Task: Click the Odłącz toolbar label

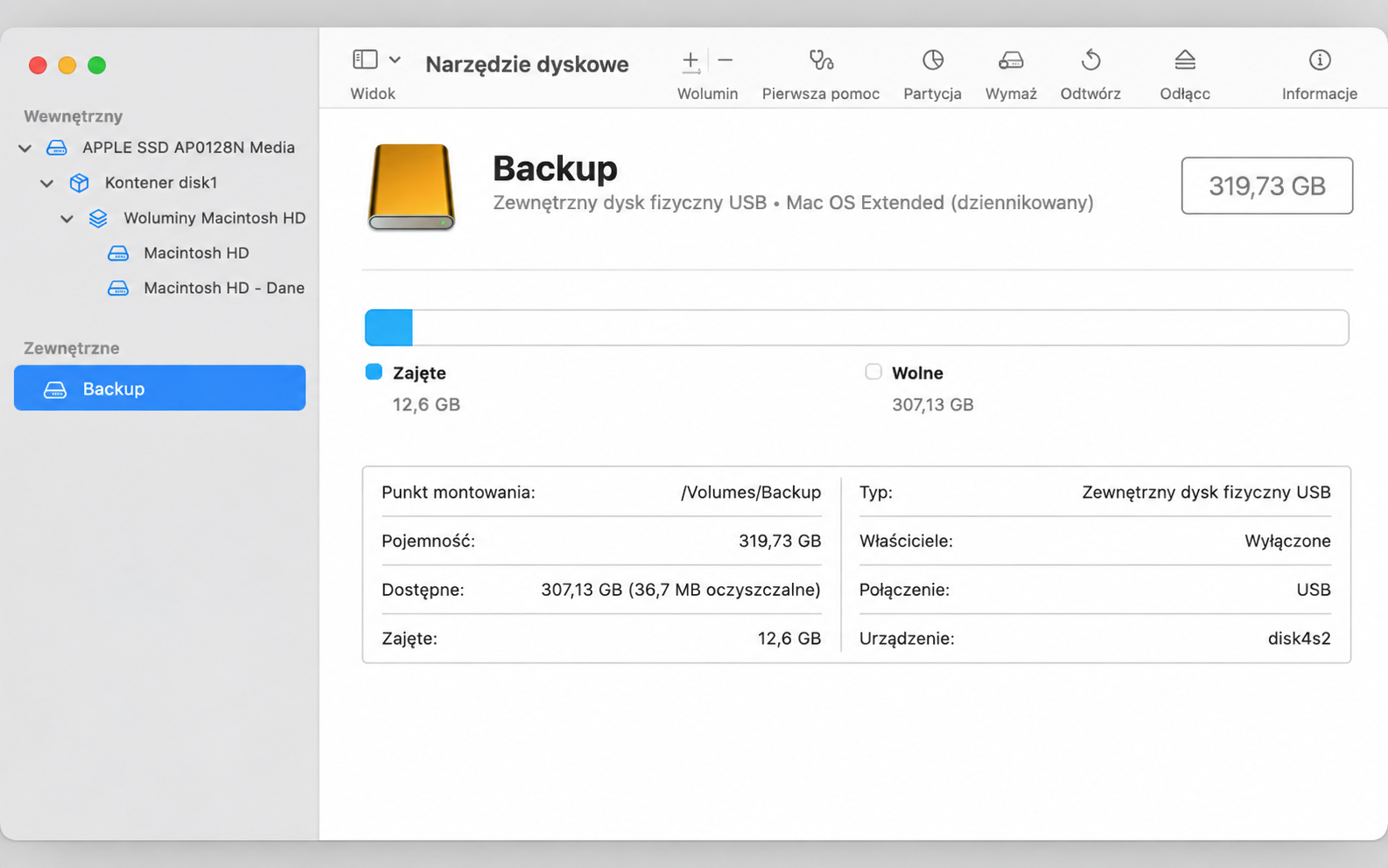Action: coord(1185,94)
